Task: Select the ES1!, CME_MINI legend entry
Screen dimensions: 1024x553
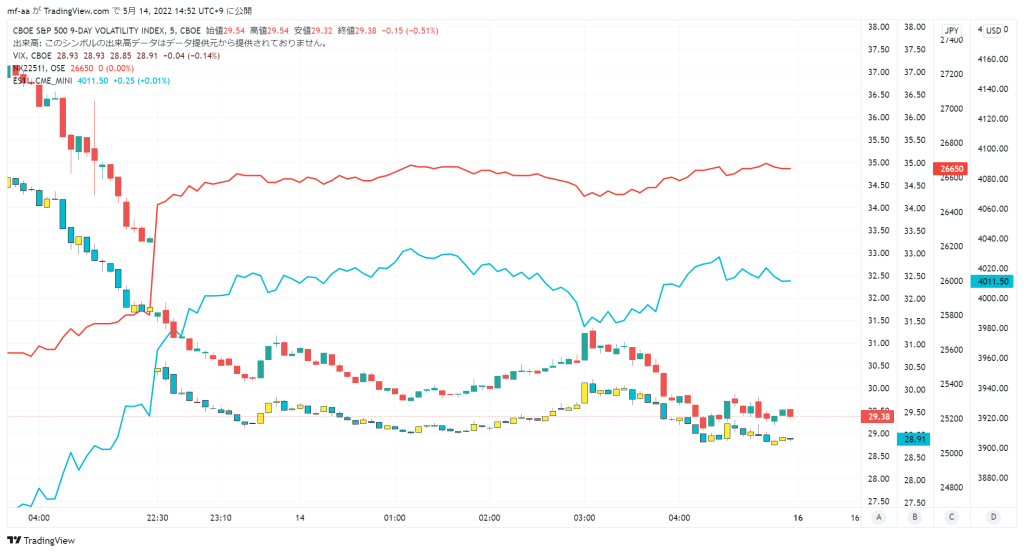Action: (42, 81)
